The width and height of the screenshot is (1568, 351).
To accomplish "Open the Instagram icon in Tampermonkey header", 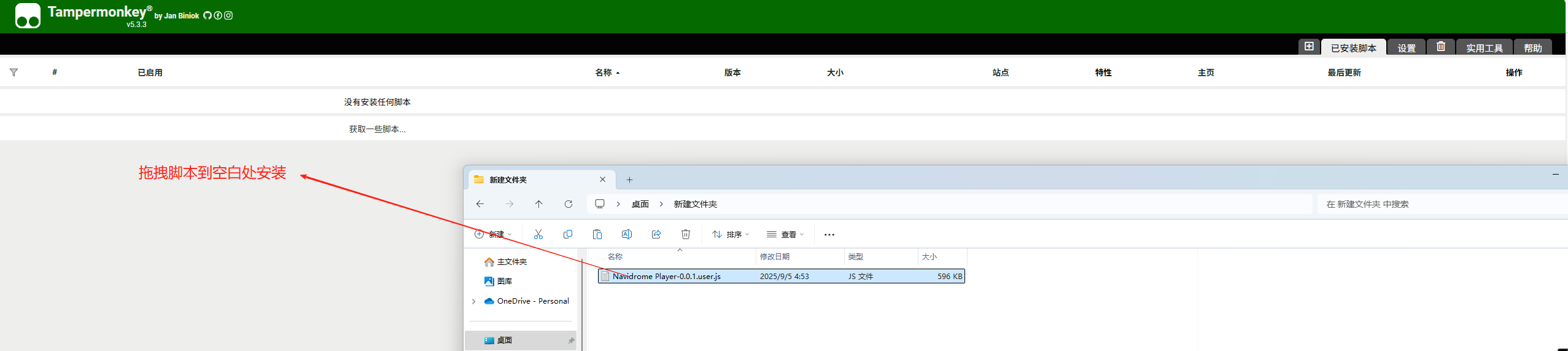I will (x=228, y=15).
